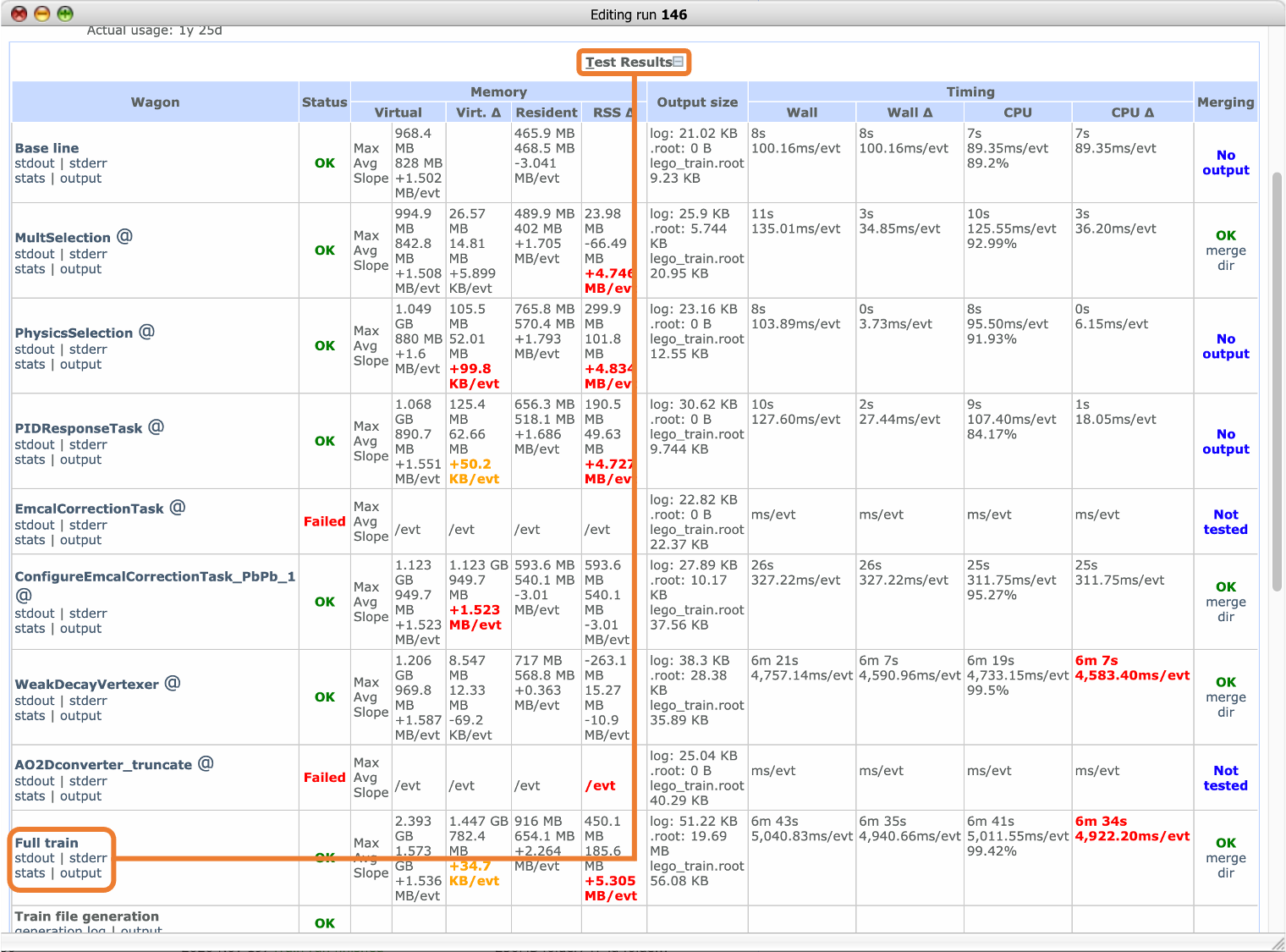This screenshot has width=1286, height=952.
Task: Click the @ icon beside EmcalCorrectionTask
Action: [x=177, y=508]
